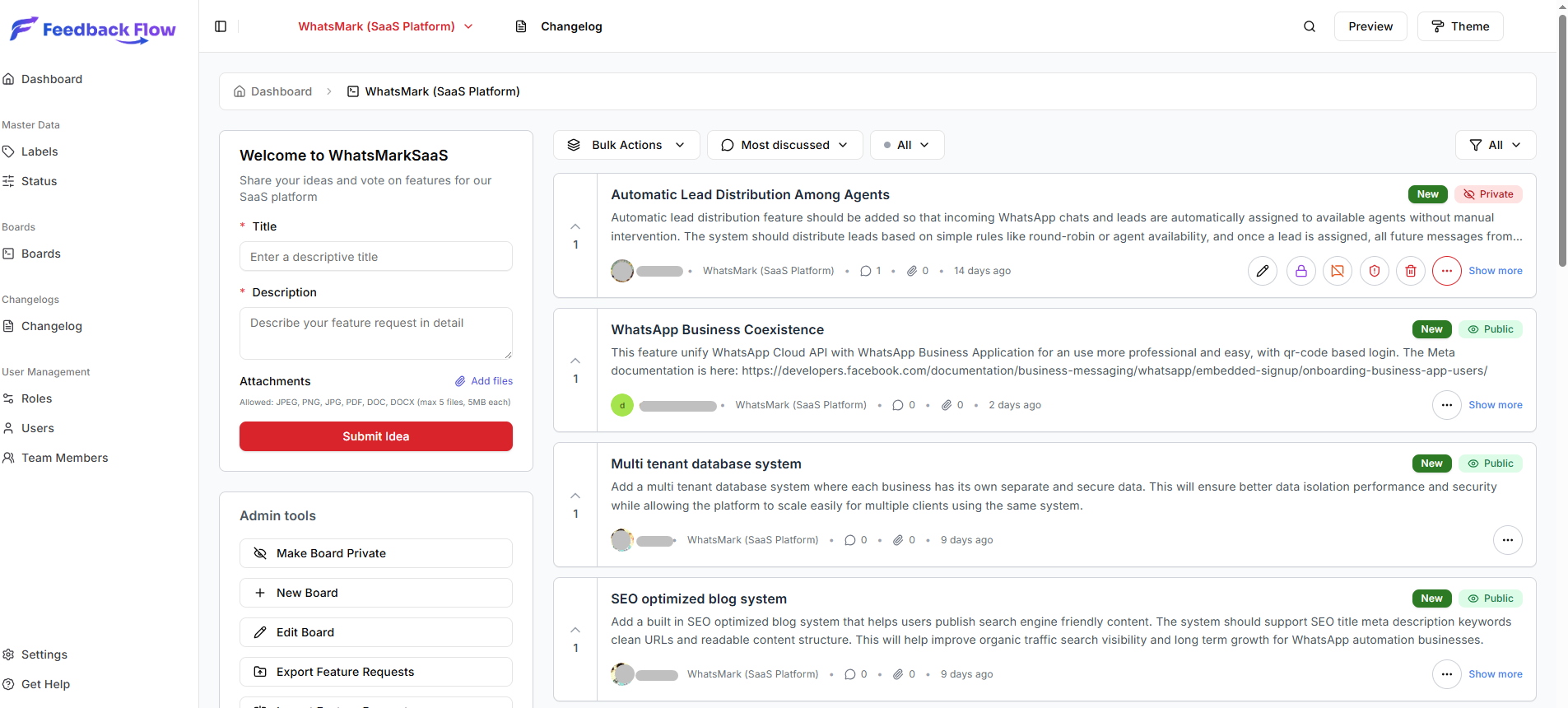Collapse the sidebar using the panel icon
1568x708 pixels.
(x=221, y=26)
